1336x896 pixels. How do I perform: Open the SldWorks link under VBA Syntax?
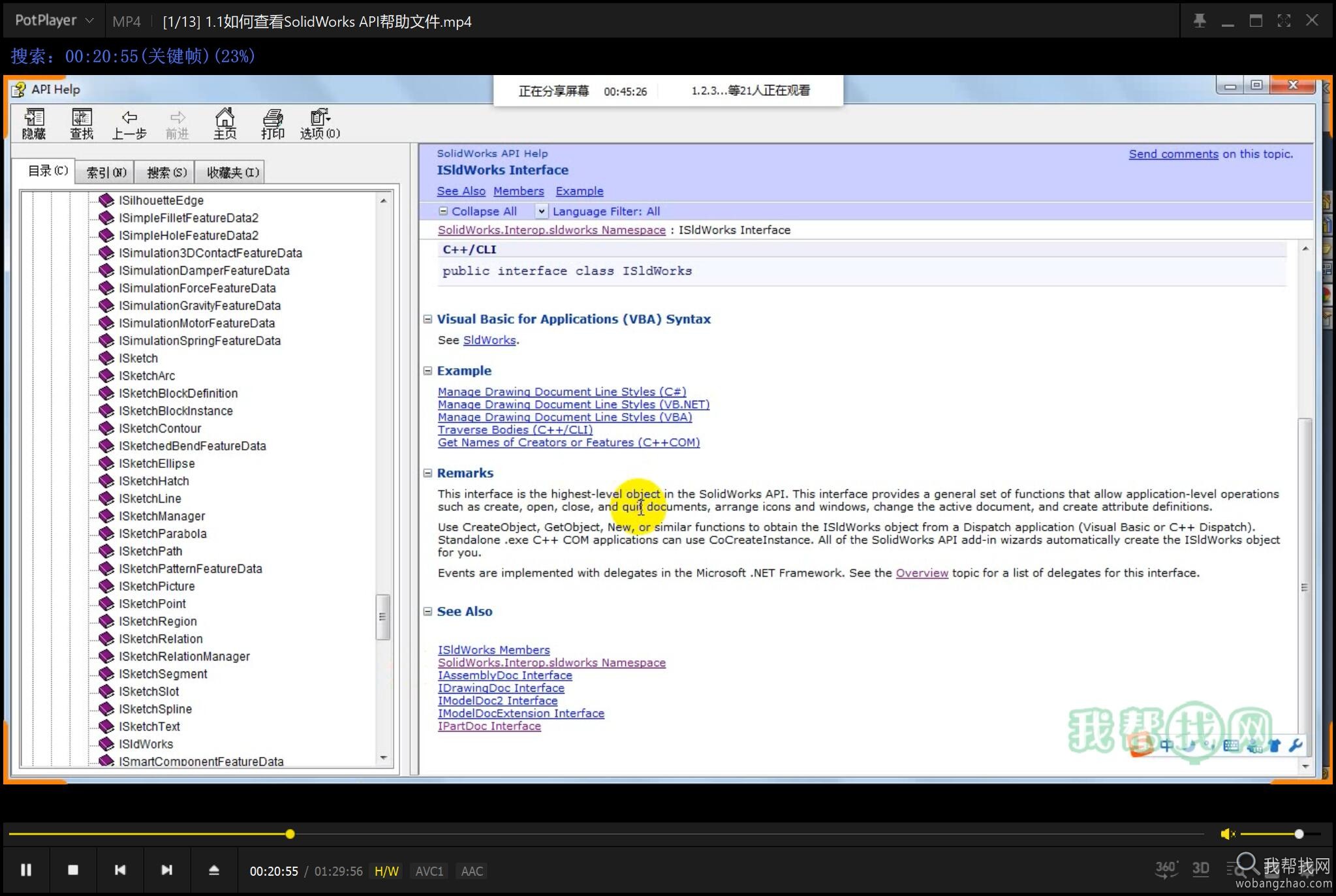(x=489, y=340)
